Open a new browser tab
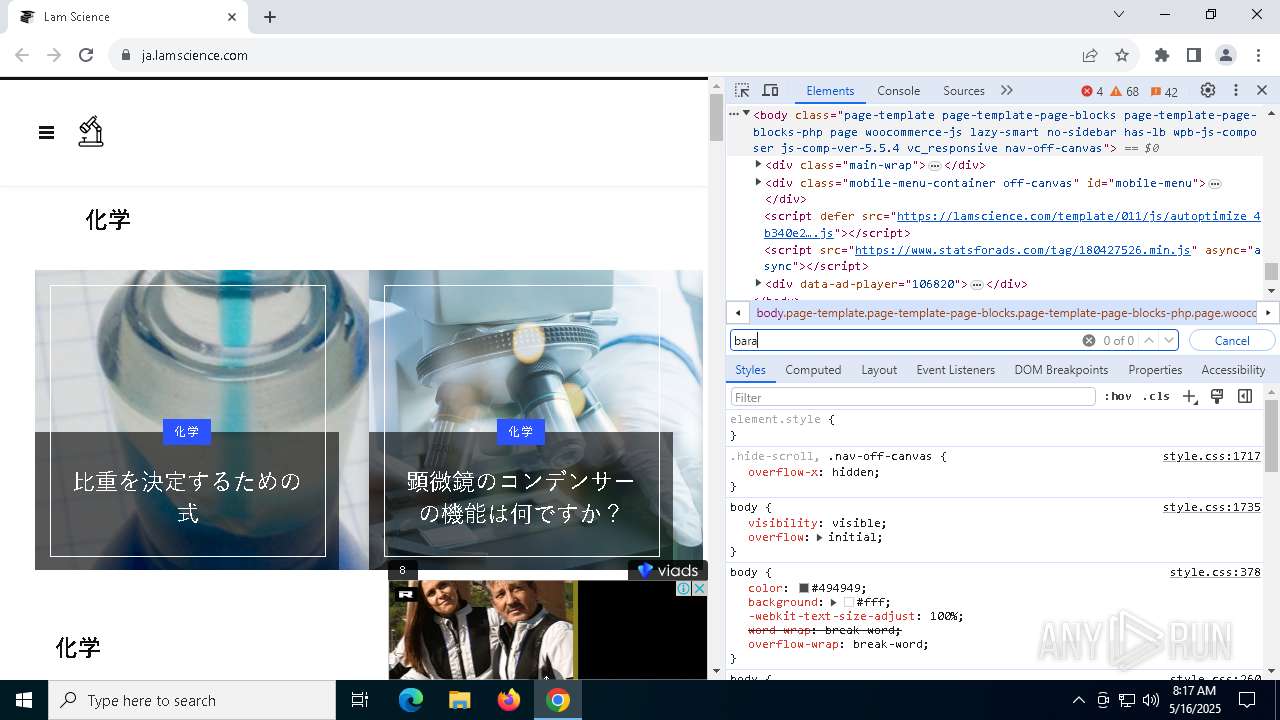 [x=270, y=17]
